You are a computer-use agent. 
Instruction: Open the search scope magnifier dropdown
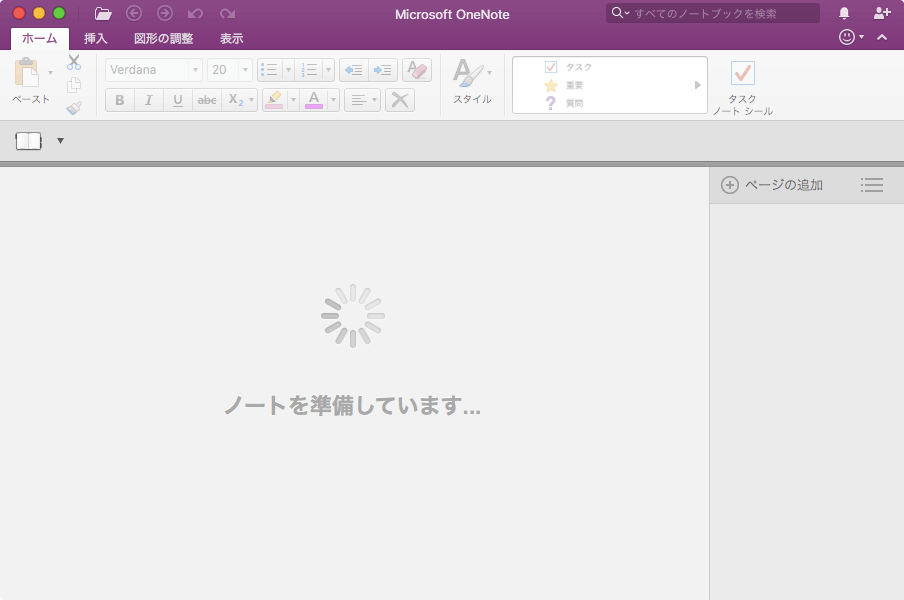[620, 13]
